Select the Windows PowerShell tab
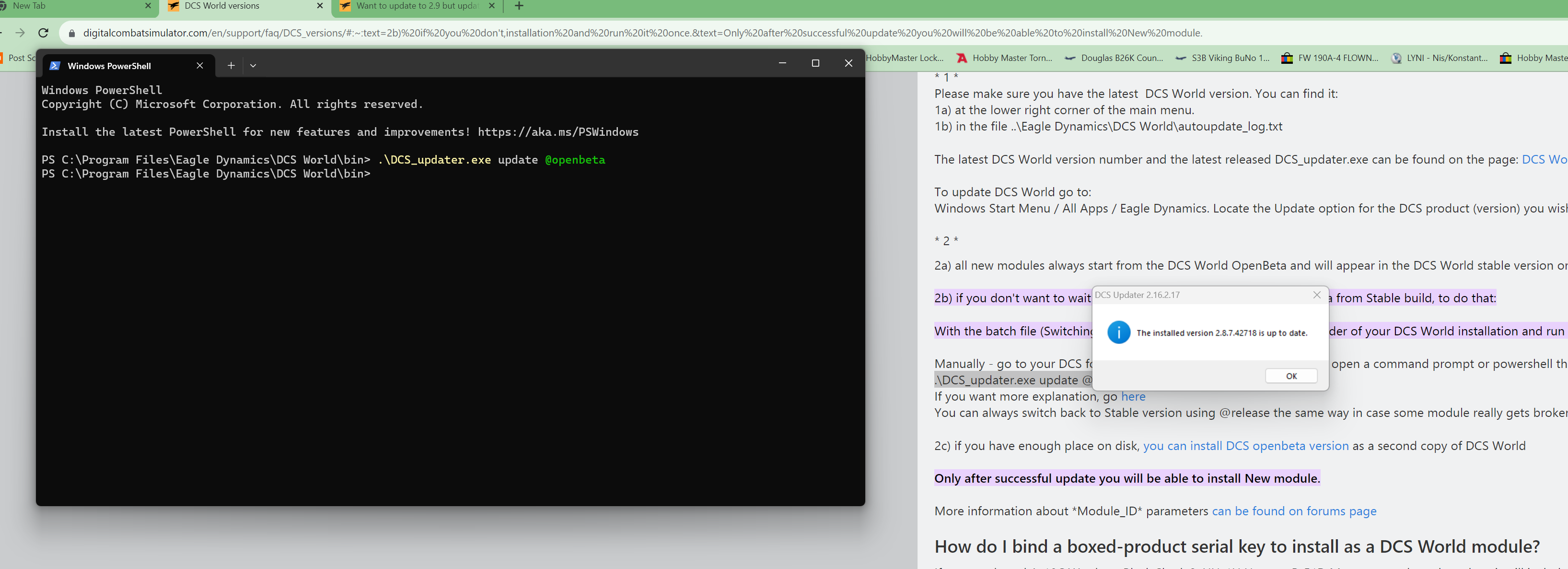 (x=128, y=65)
